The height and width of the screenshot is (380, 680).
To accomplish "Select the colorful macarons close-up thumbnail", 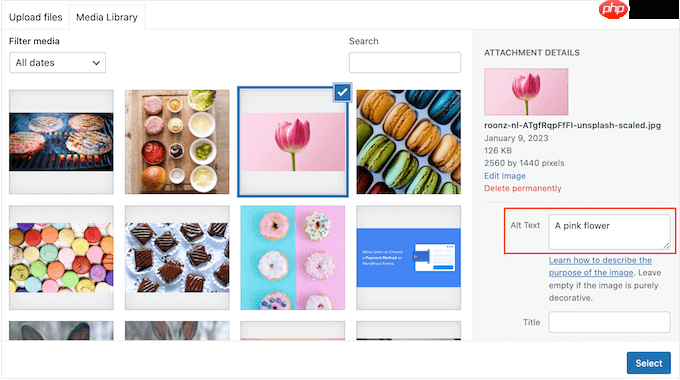I will 409,142.
